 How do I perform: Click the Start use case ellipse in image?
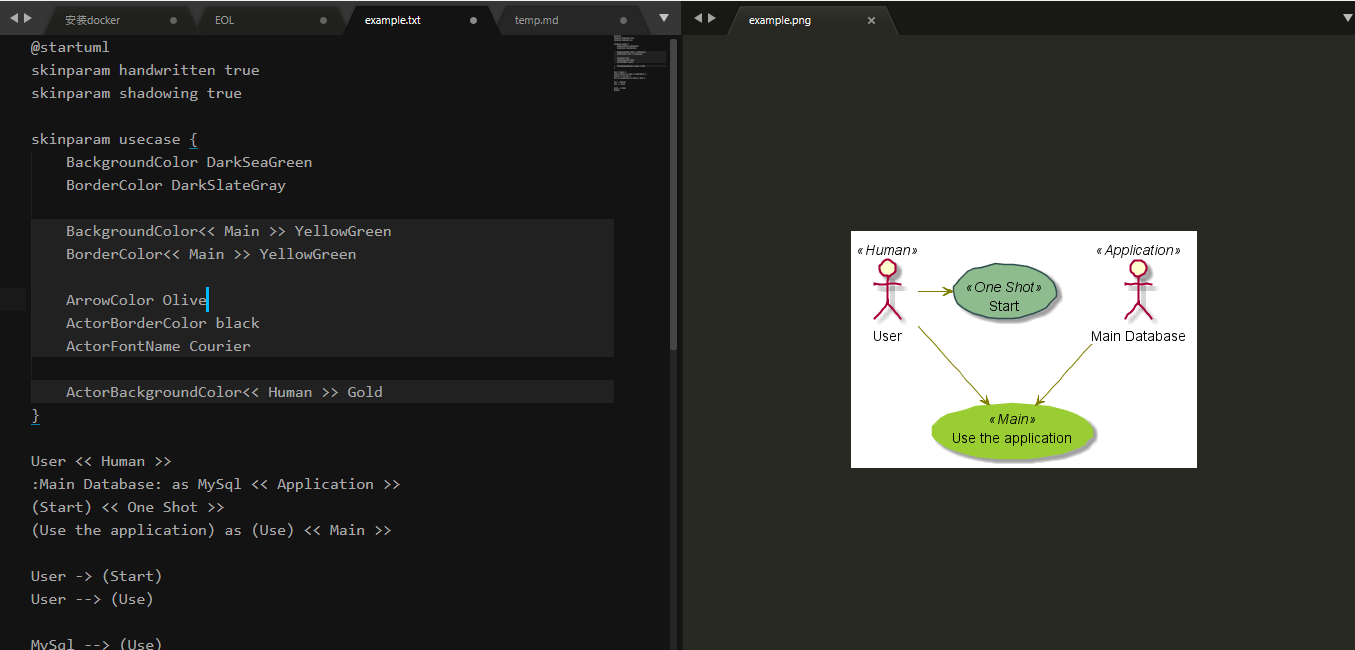coord(1004,294)
